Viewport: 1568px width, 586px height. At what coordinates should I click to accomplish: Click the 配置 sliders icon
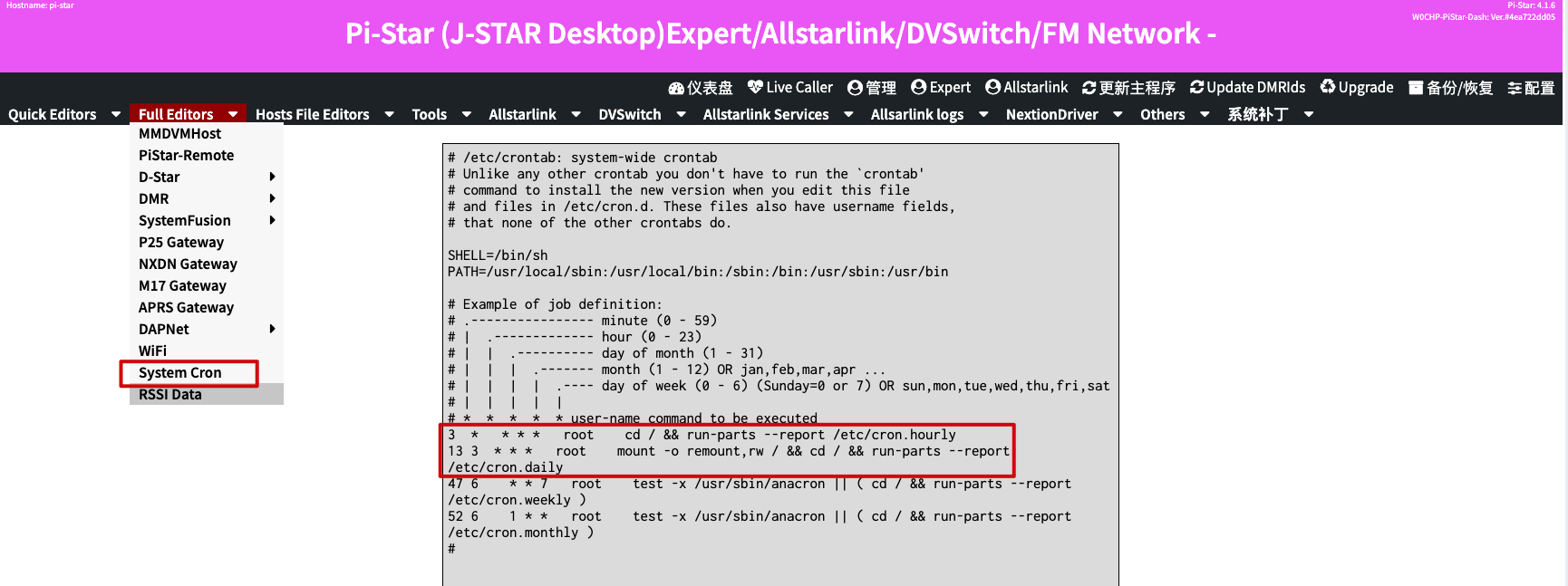click(1515, 88)
